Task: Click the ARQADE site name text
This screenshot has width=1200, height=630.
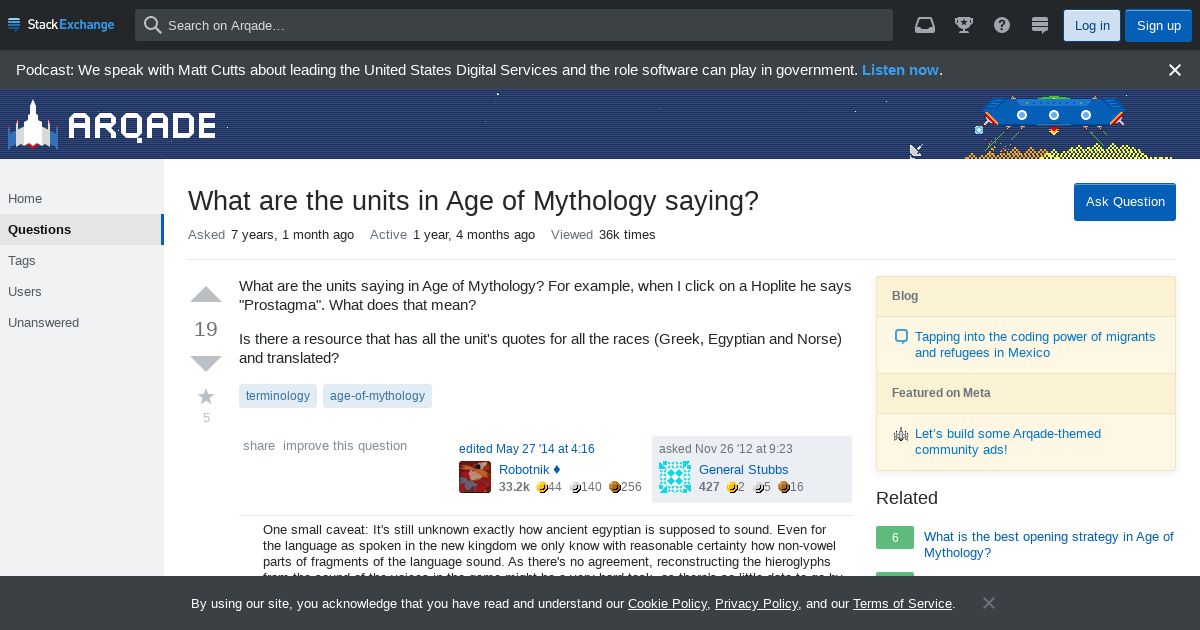Action: pos(142,126)
